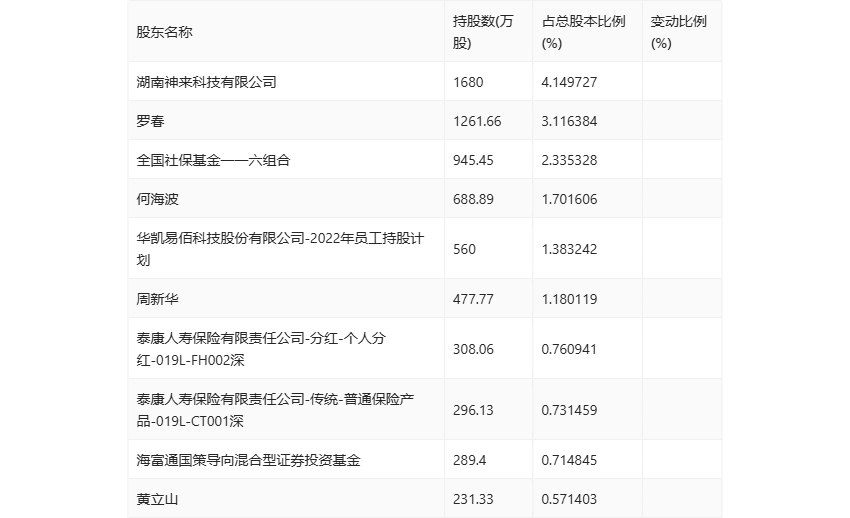Viewport: 850px width, 518px height.
Task: Click the holdings value 231.33
Action: (473, 499)
